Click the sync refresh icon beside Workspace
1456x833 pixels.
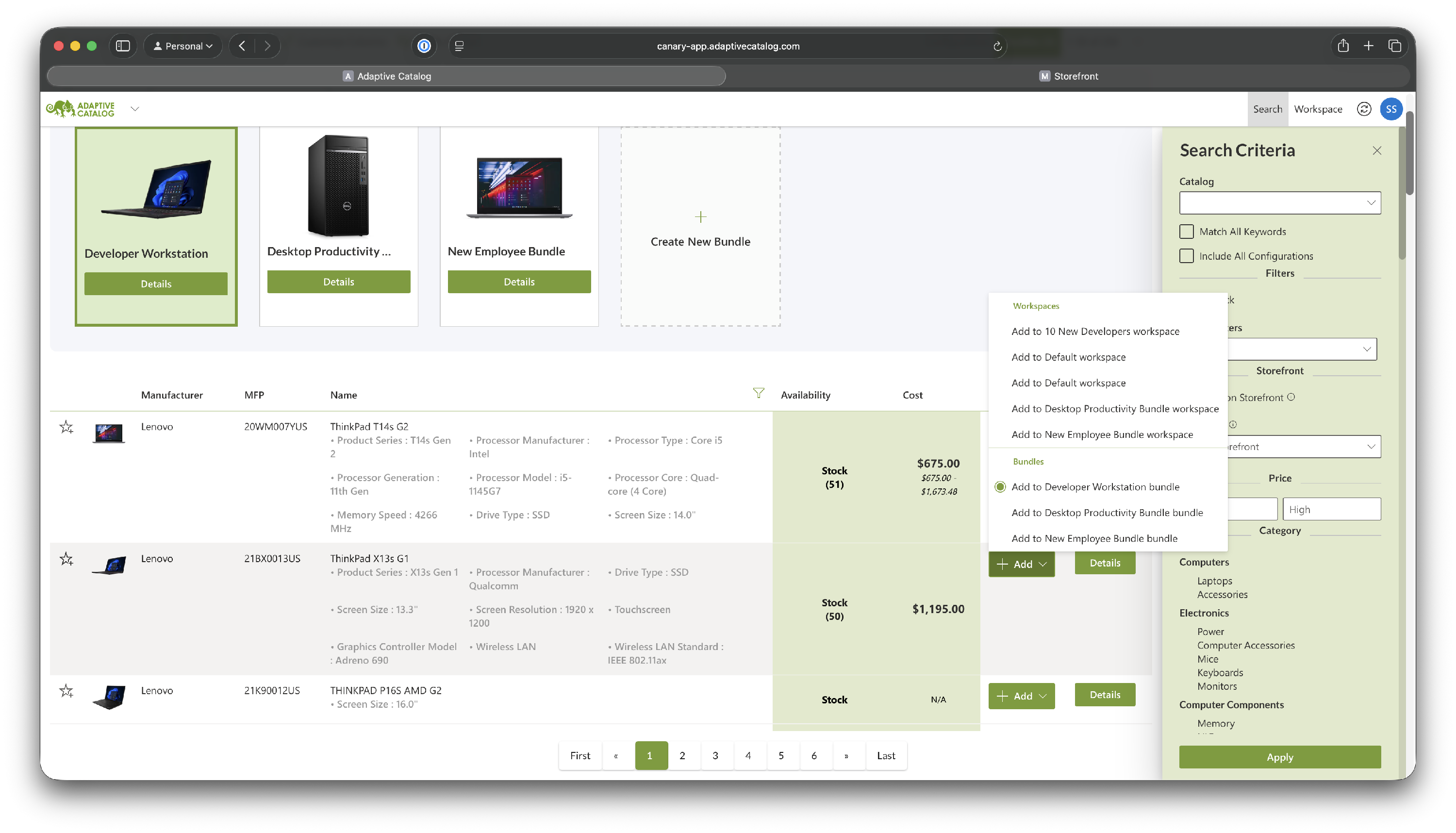(x=1363, y=109)
